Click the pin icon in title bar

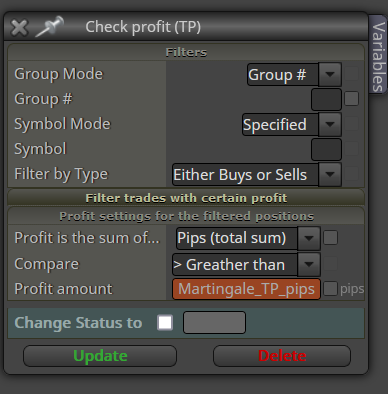pyautogui.click(x=49, y=26)
